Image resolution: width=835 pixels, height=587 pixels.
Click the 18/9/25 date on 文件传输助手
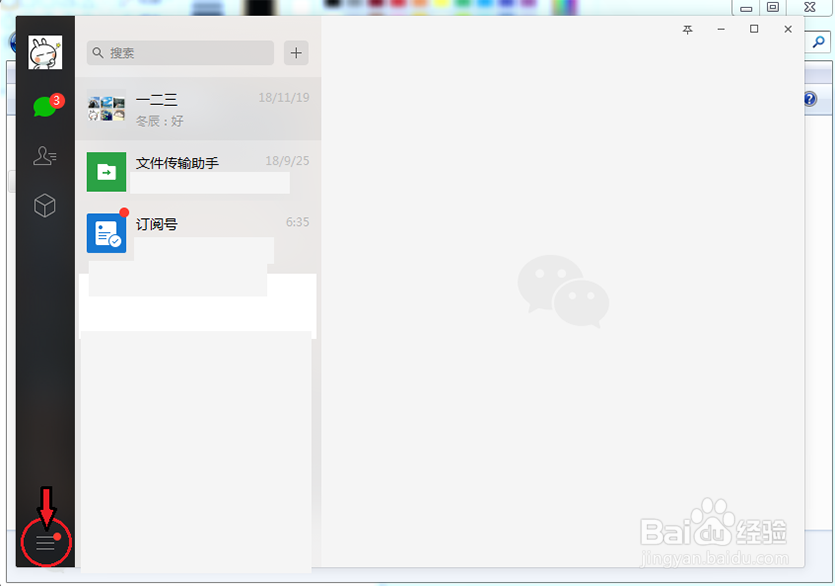(287, 161)
